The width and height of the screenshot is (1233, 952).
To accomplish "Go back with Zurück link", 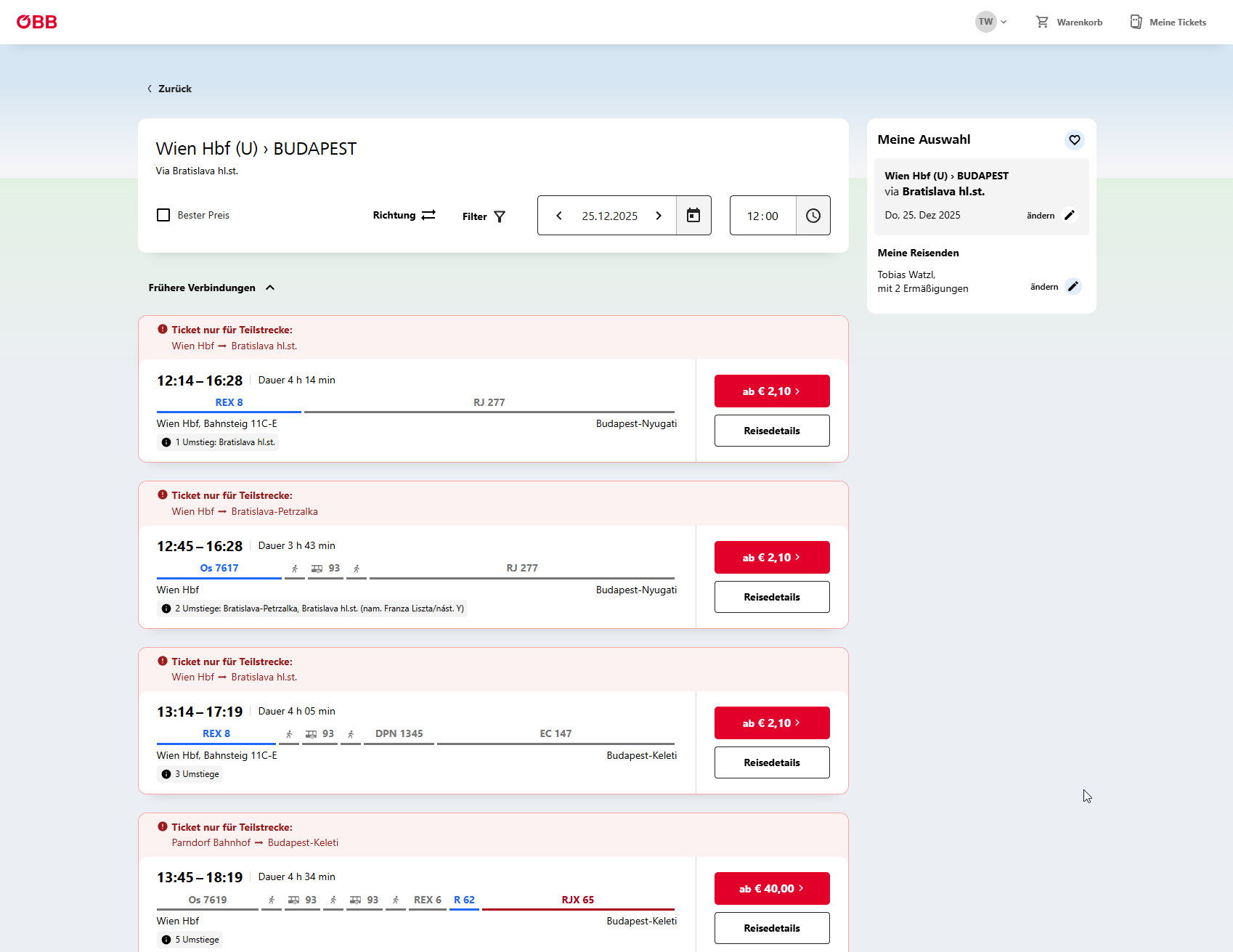I will click(x=170, y=89).
